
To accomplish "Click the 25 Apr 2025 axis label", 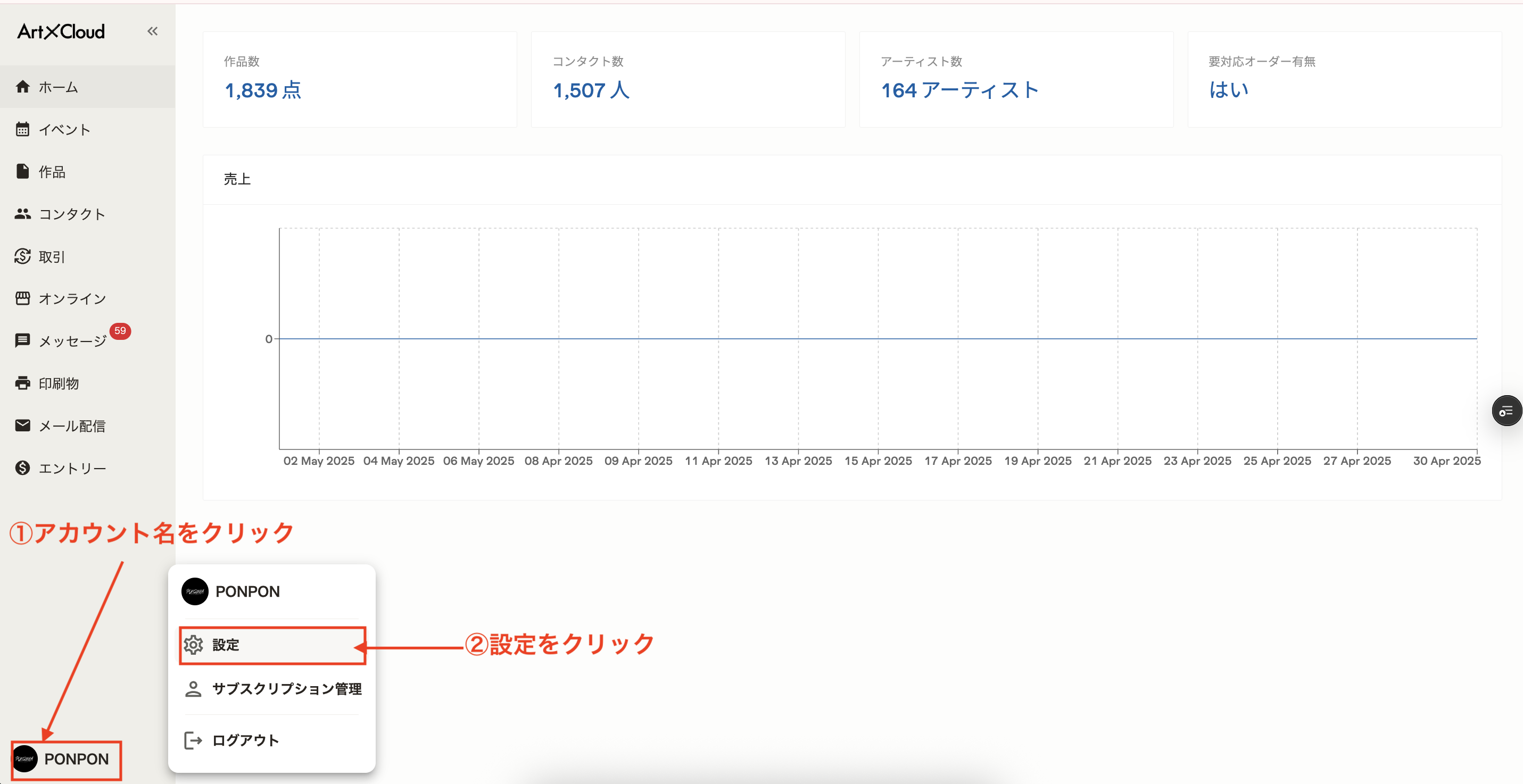I will click(x=1277, y=461).
